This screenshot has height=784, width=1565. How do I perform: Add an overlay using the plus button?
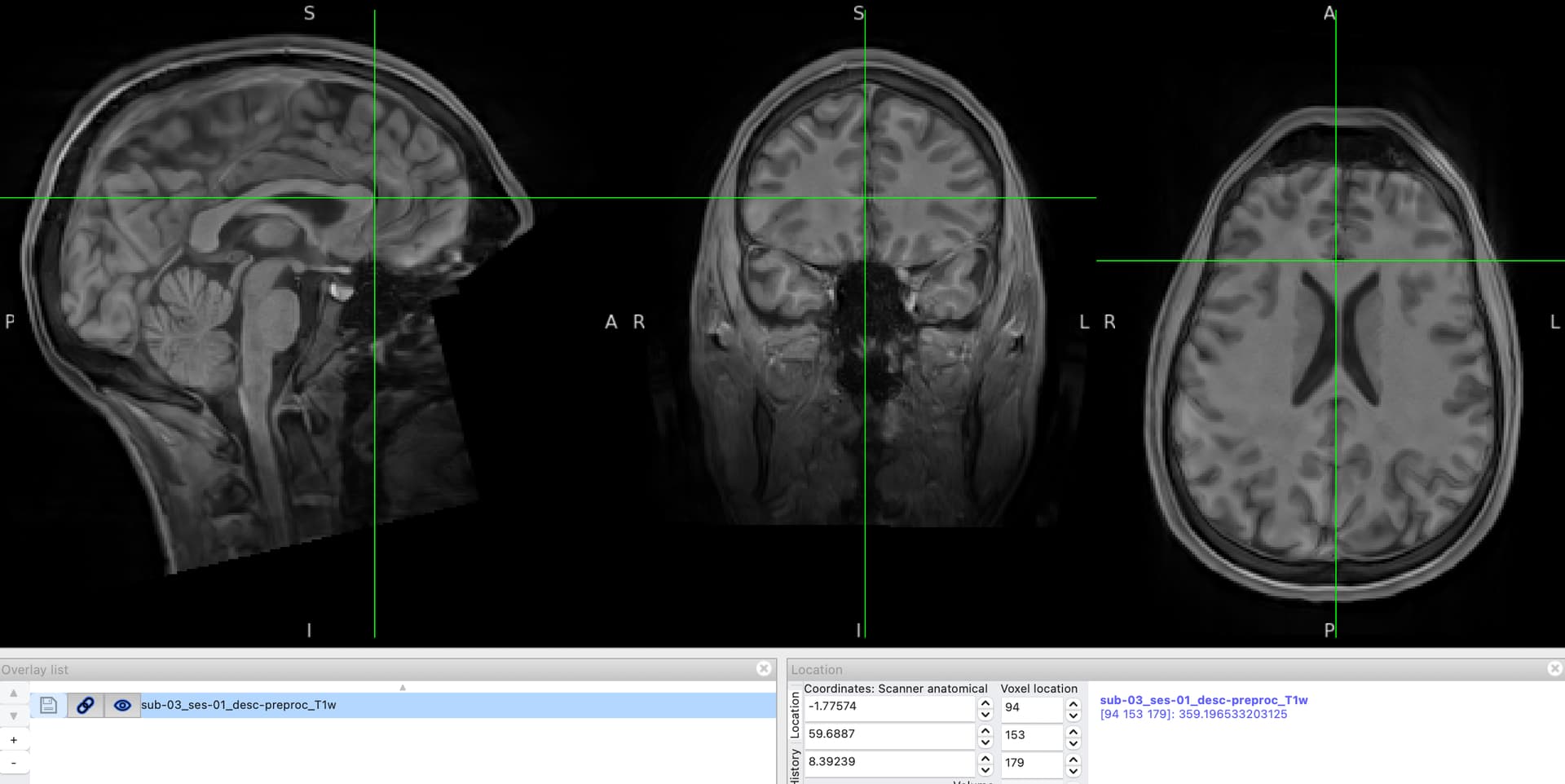[x=13, y=740]
